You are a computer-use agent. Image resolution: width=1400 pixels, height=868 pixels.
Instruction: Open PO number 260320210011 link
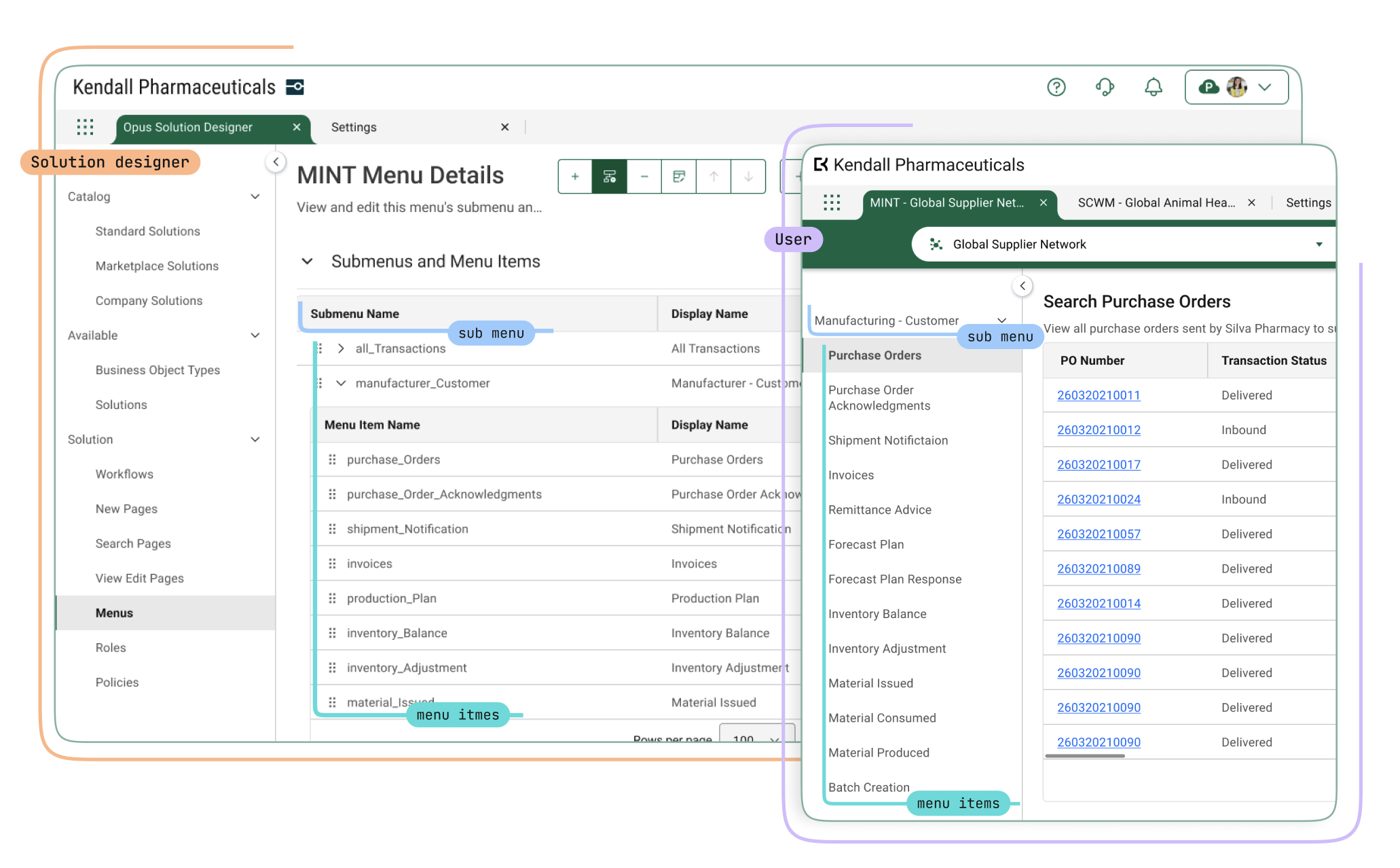tap(1098, 395)
